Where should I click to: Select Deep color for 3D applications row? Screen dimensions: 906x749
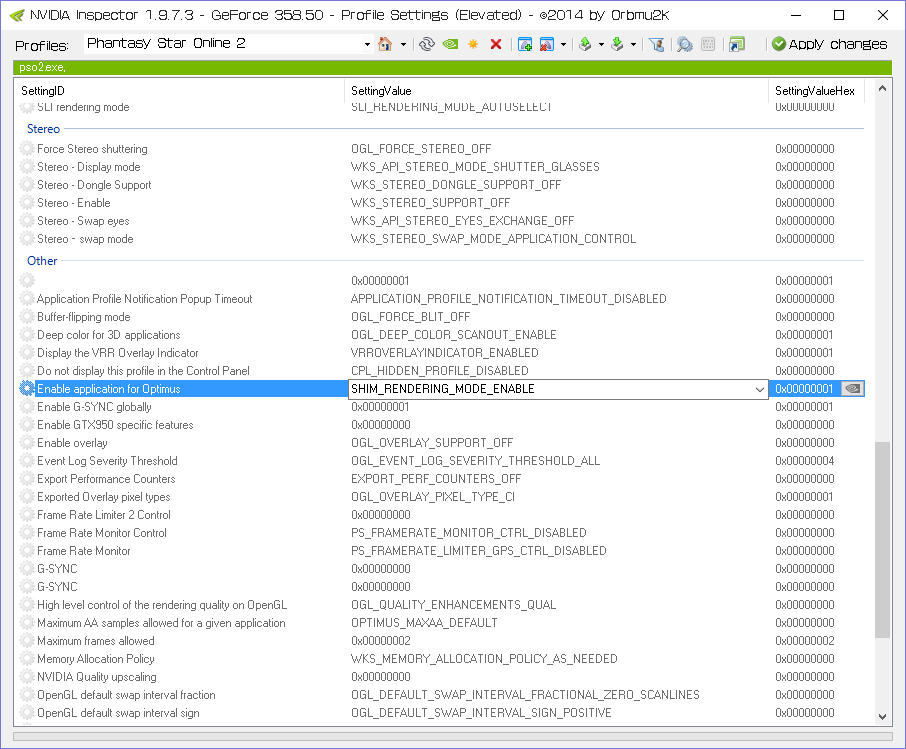tap(440, 335)
